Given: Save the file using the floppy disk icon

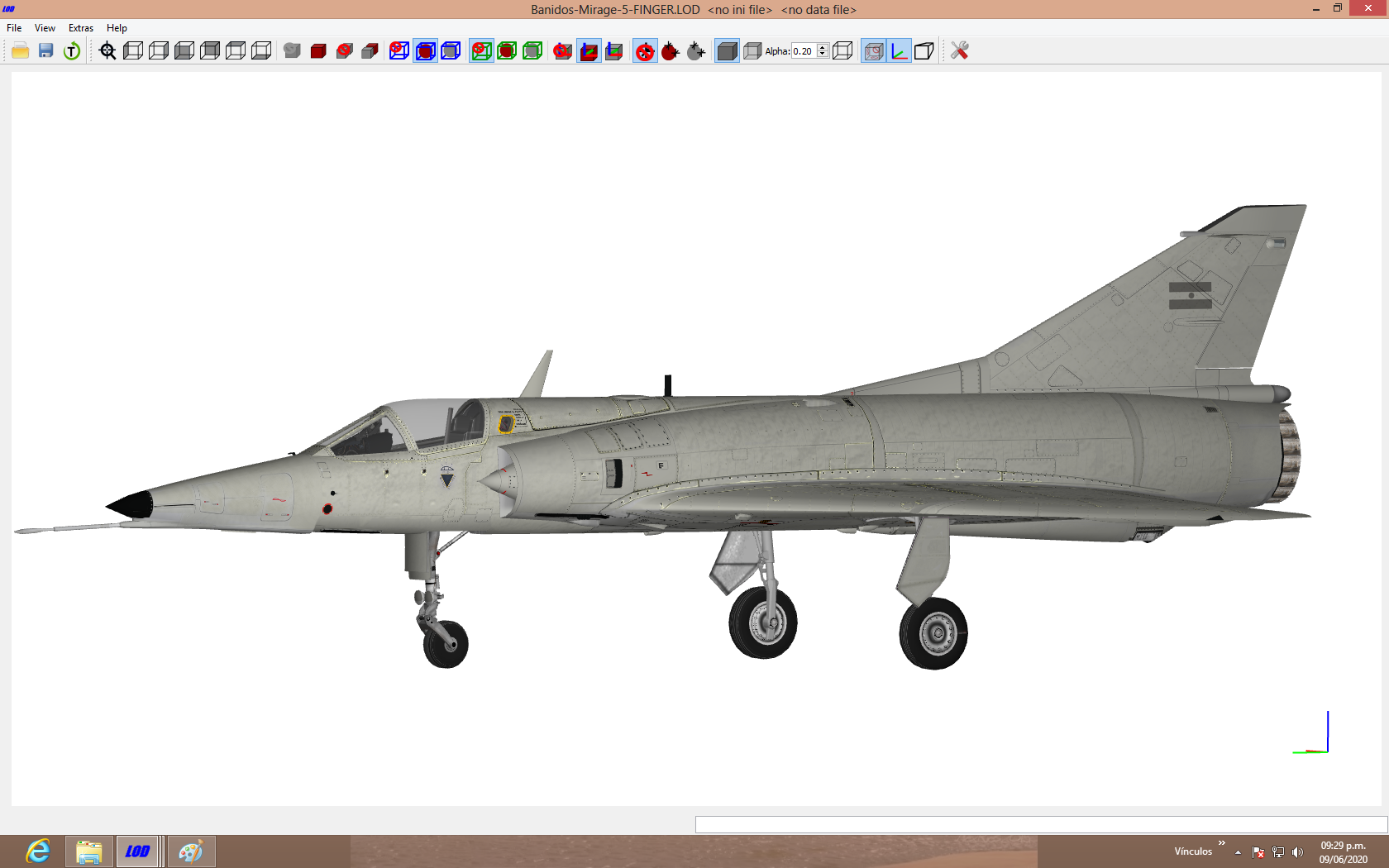Looking at the screenshot, I should [x=46, y=51].
